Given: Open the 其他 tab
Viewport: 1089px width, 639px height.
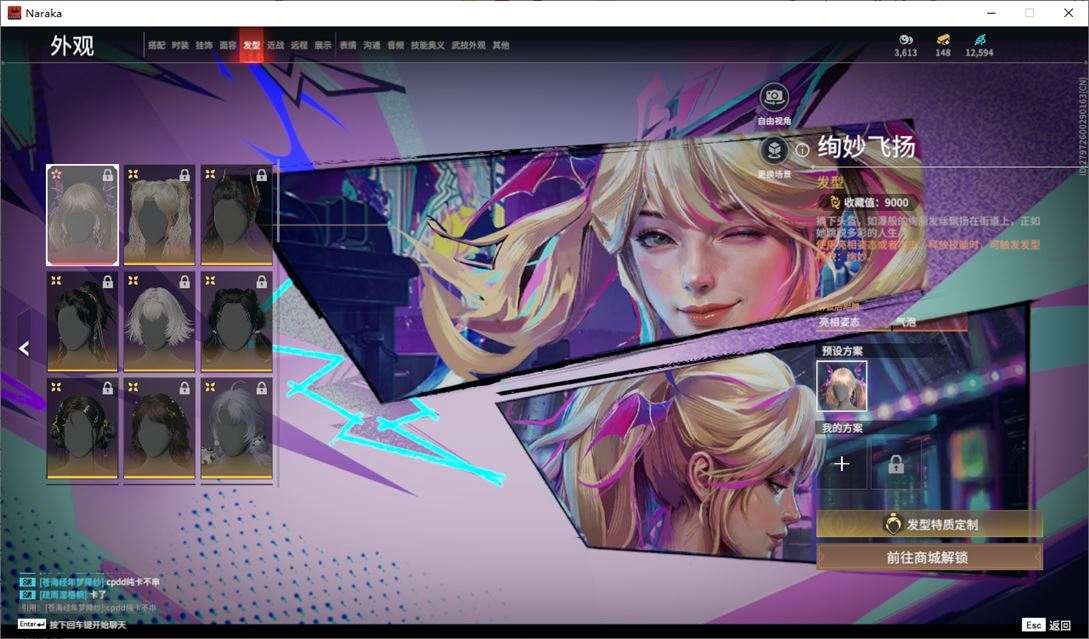Looking at the screenshot, I should click(501, 45).
